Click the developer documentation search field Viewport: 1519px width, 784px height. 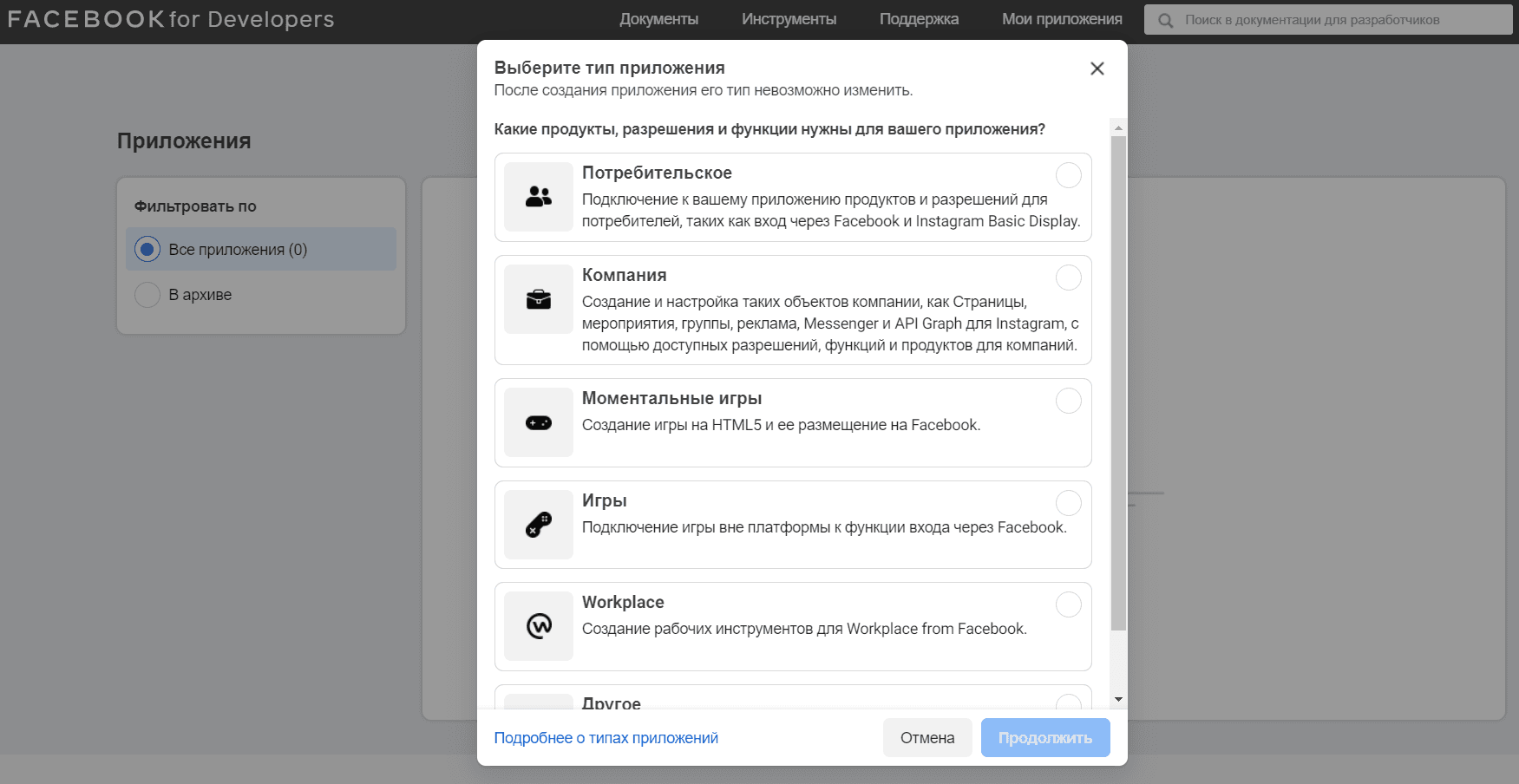pos(1328,20)
